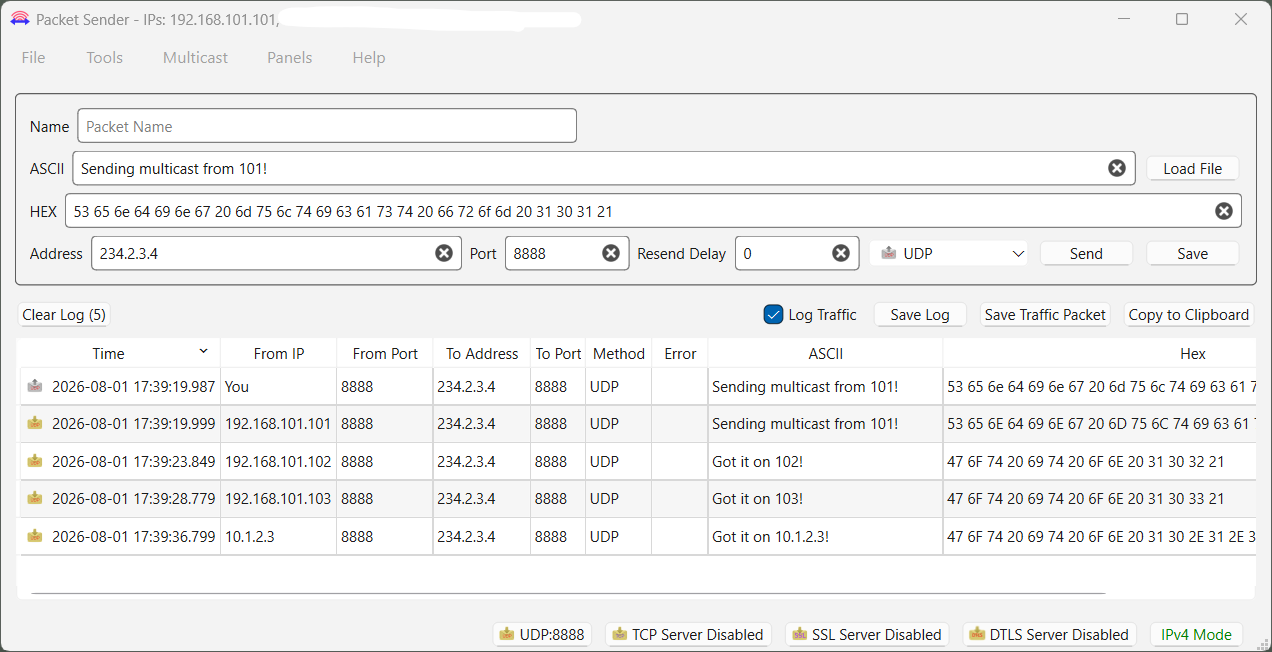Clear the Resend Delay field with its X icon
The image size is (1272, 652).
(x=841, y=253)
